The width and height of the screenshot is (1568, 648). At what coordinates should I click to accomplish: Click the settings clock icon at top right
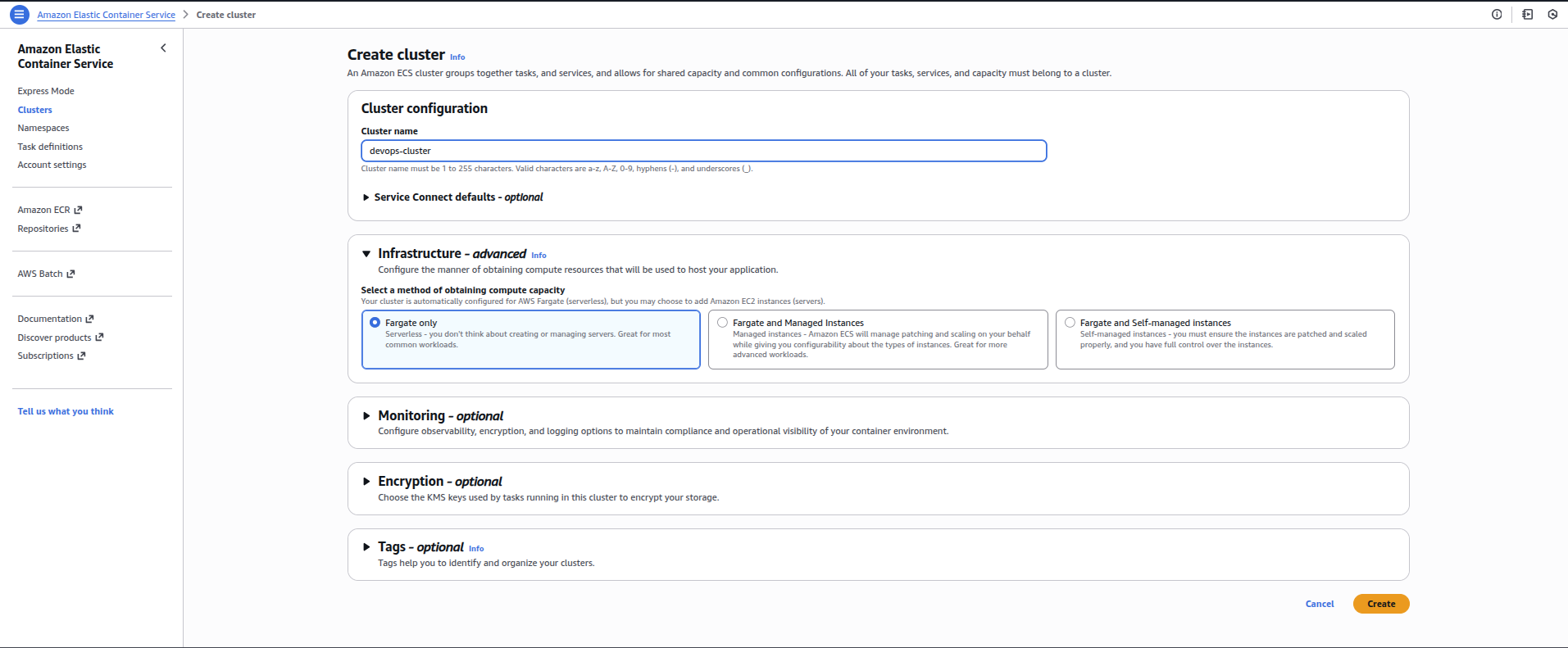coord(1552,15)
